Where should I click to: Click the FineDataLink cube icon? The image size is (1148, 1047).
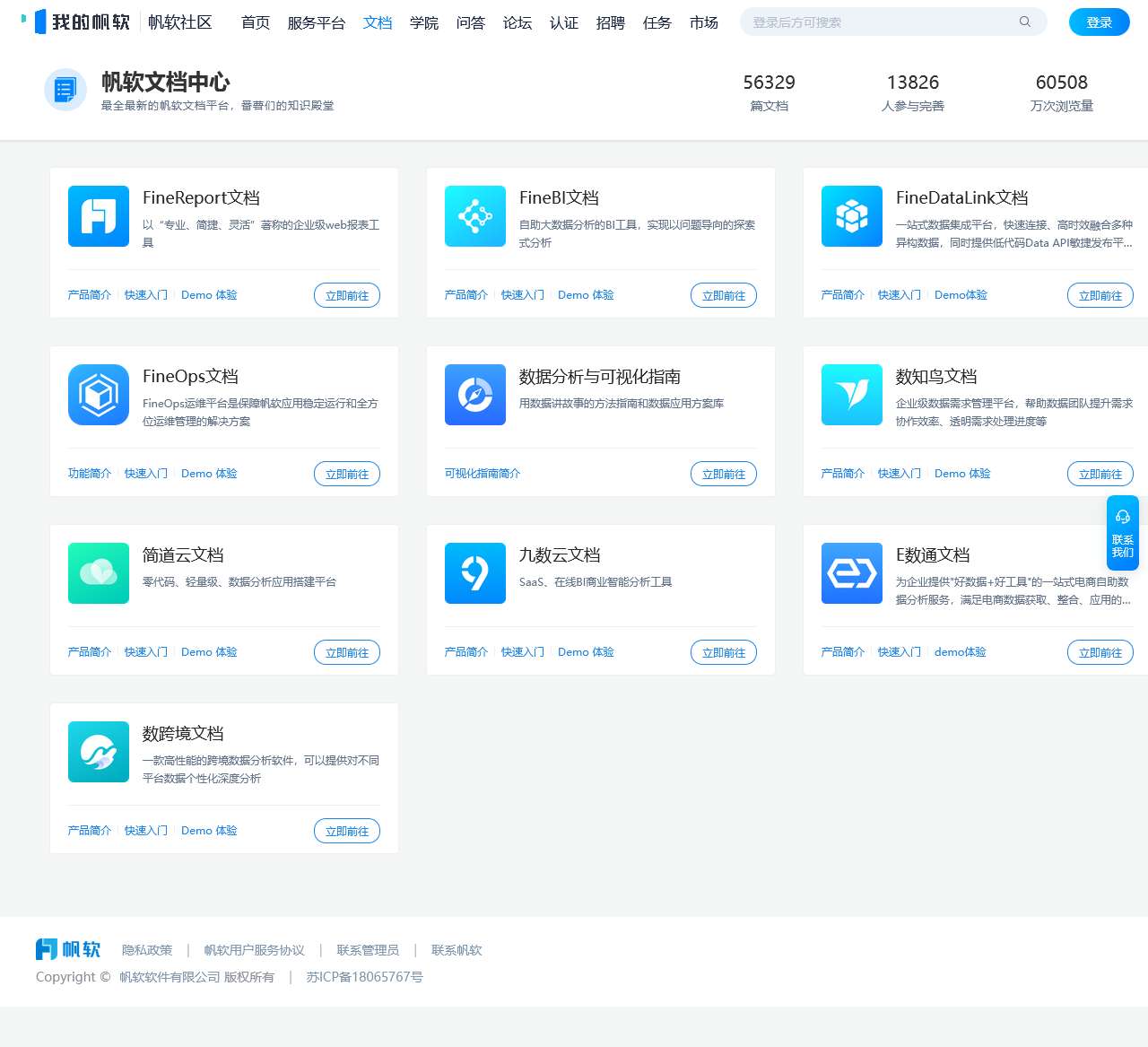[x=852, y=216]
